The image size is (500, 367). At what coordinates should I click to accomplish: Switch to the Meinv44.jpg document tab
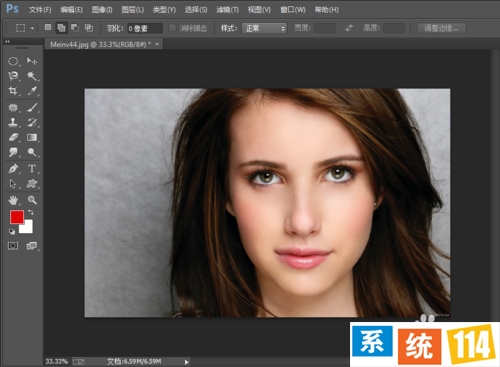click(x=100, y=44)
